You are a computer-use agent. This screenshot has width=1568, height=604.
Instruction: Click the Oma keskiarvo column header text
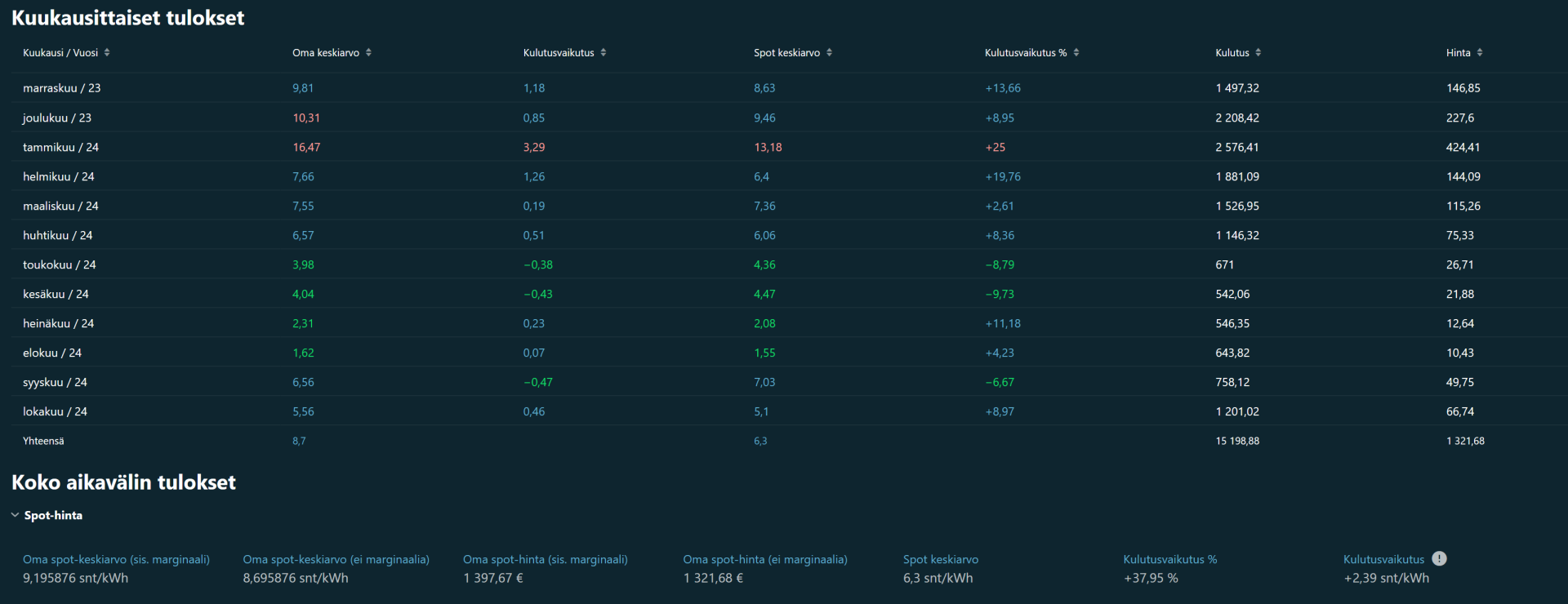click(x=325, y=52)
